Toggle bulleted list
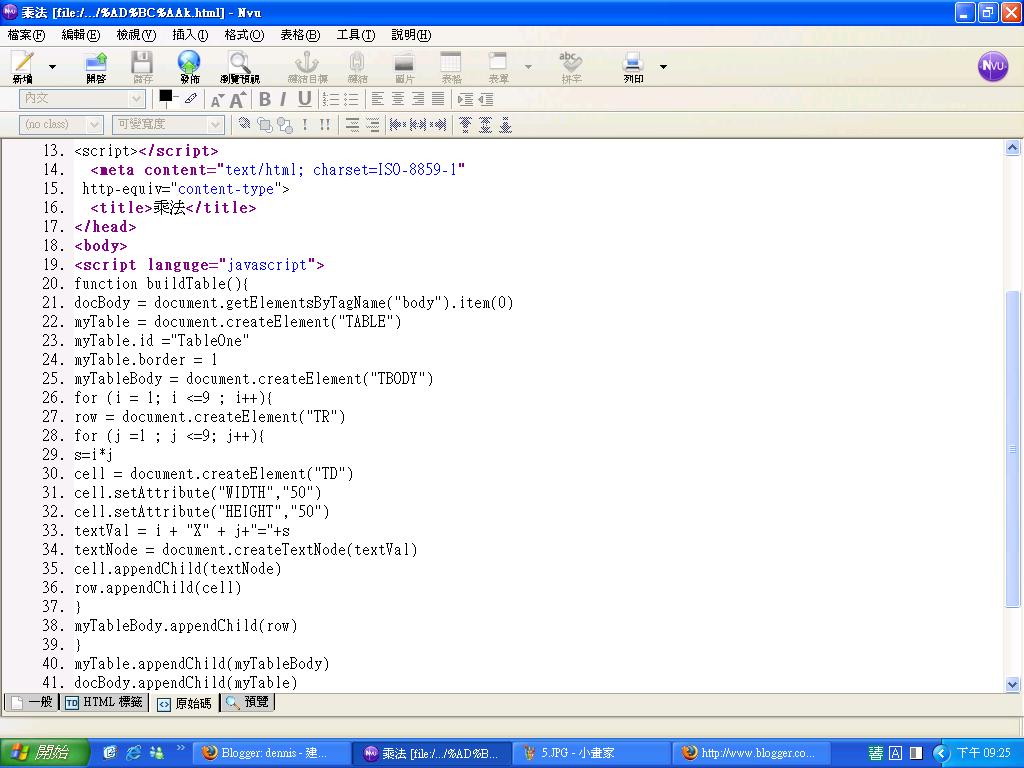This screenshot has height=768, width=1024. 351,99
